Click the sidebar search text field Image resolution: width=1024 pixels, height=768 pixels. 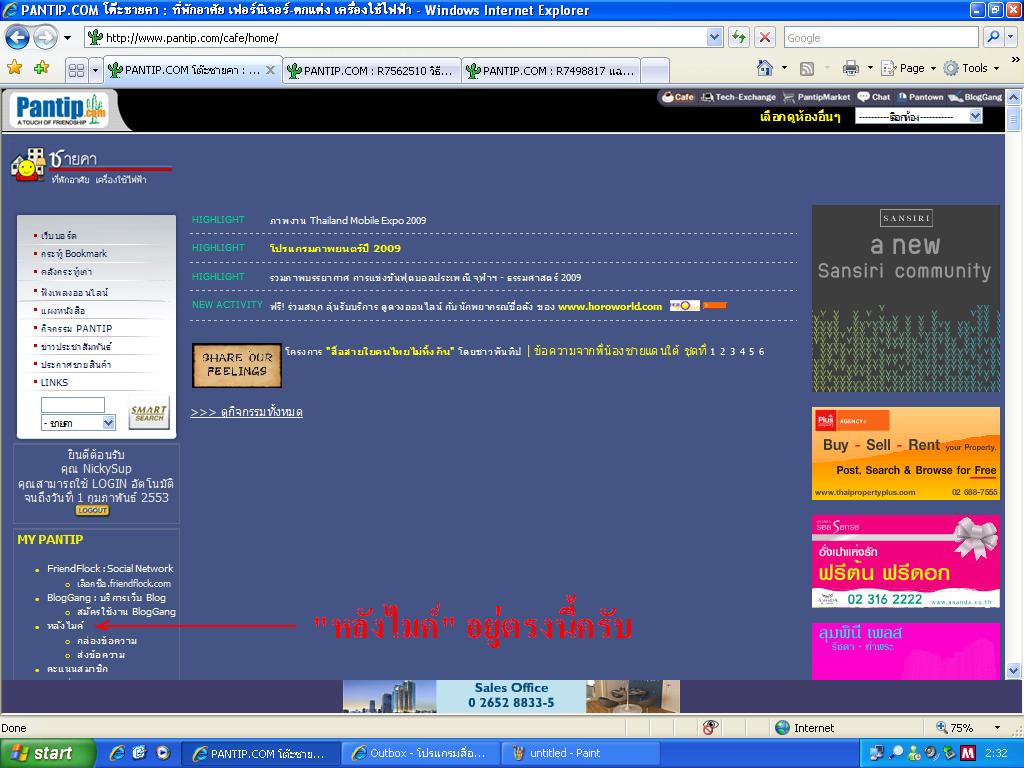coord(72,404)
